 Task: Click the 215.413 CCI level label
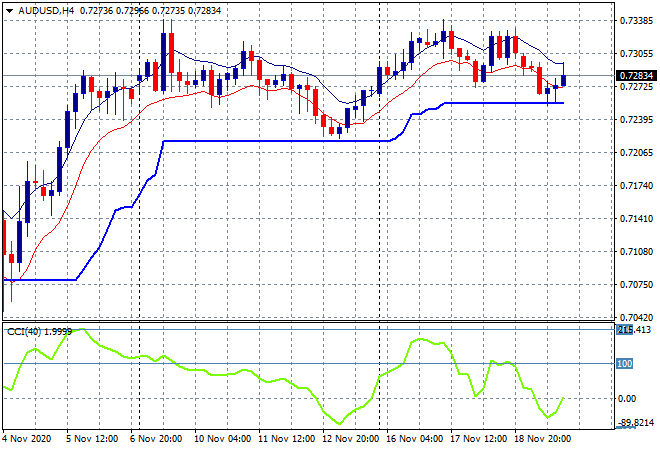[x=634, y=330]
